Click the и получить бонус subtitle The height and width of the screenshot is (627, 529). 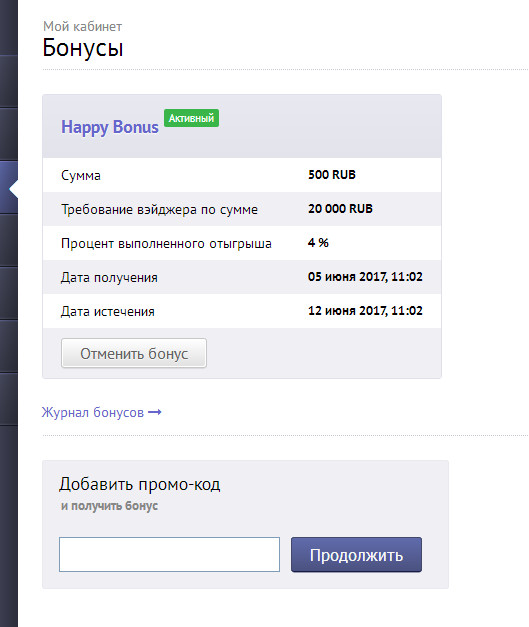pyautogui.click(x=109, y=506)
